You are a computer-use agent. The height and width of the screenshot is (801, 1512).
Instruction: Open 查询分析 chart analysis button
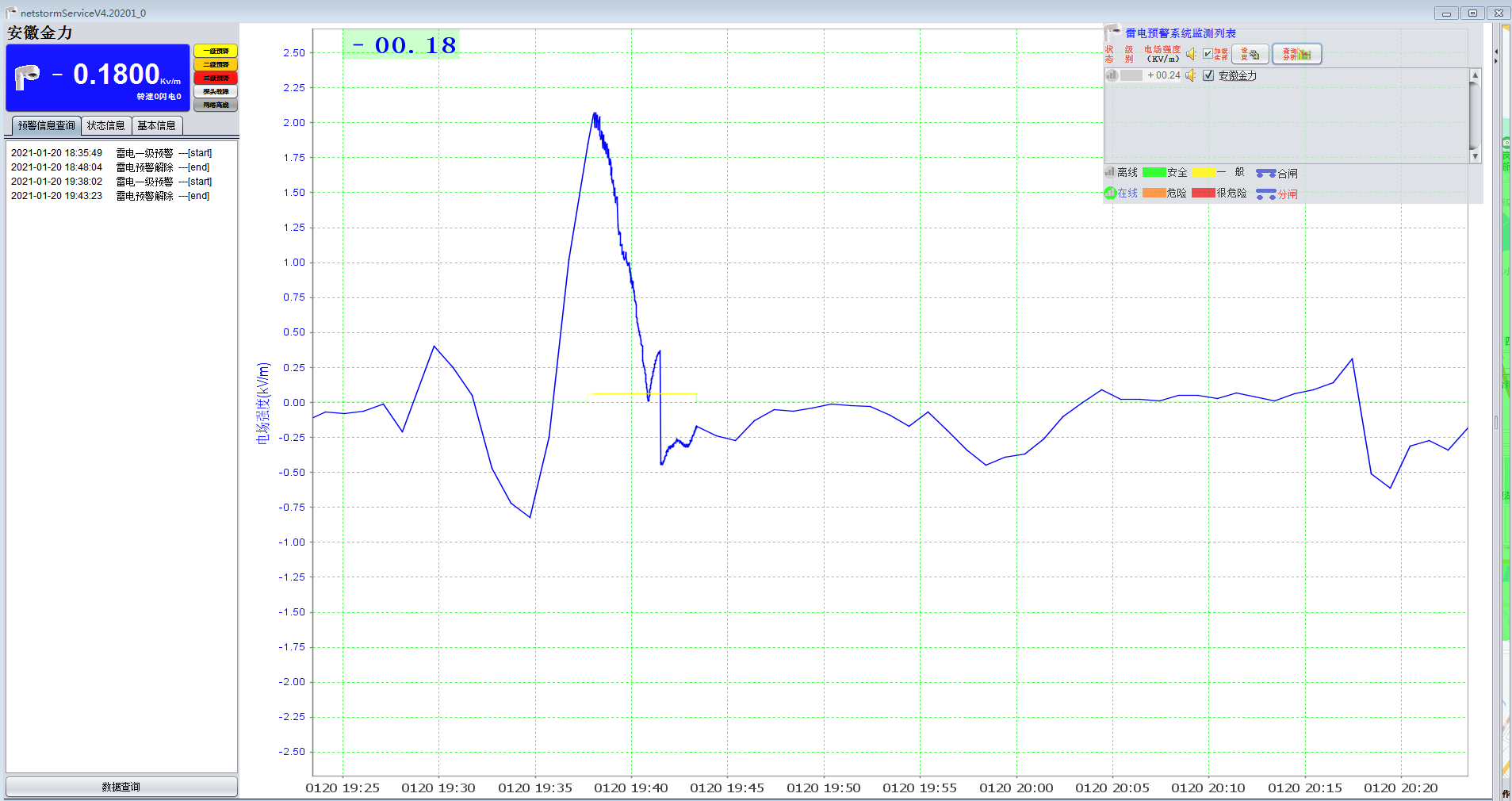pos(1297,54)
